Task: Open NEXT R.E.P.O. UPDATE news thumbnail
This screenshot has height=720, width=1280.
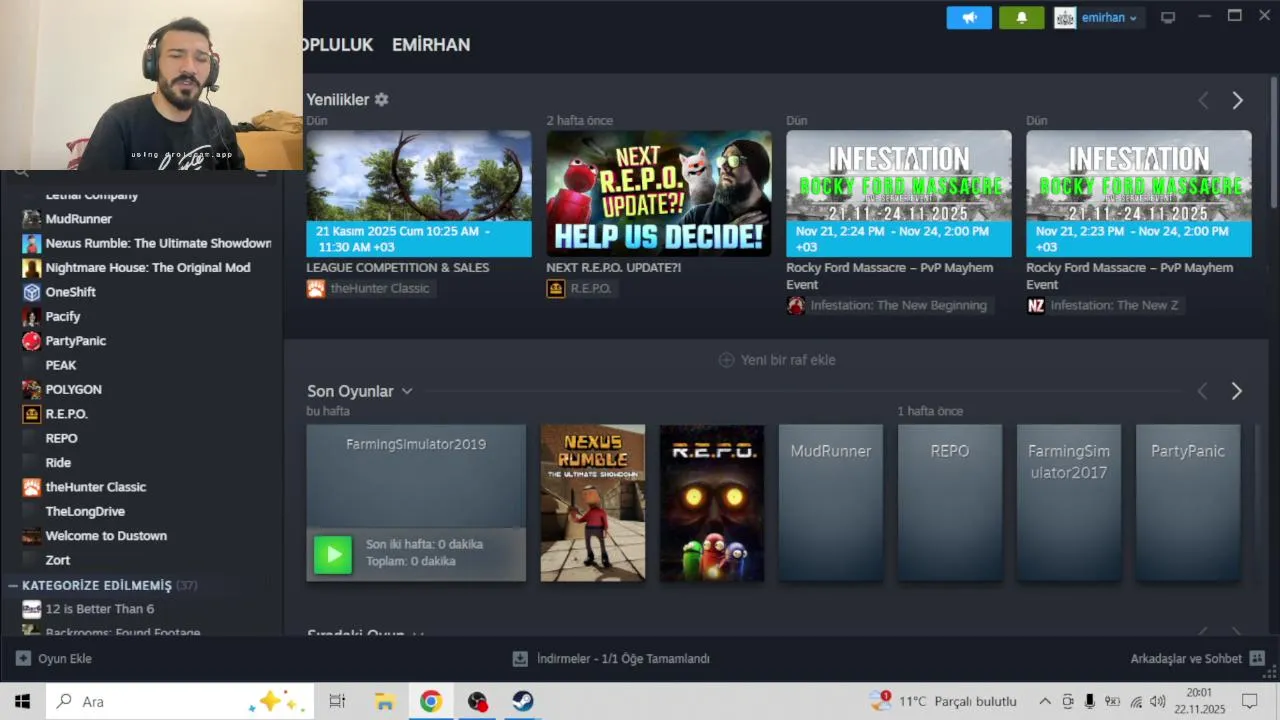Action: tap(659, 193)
